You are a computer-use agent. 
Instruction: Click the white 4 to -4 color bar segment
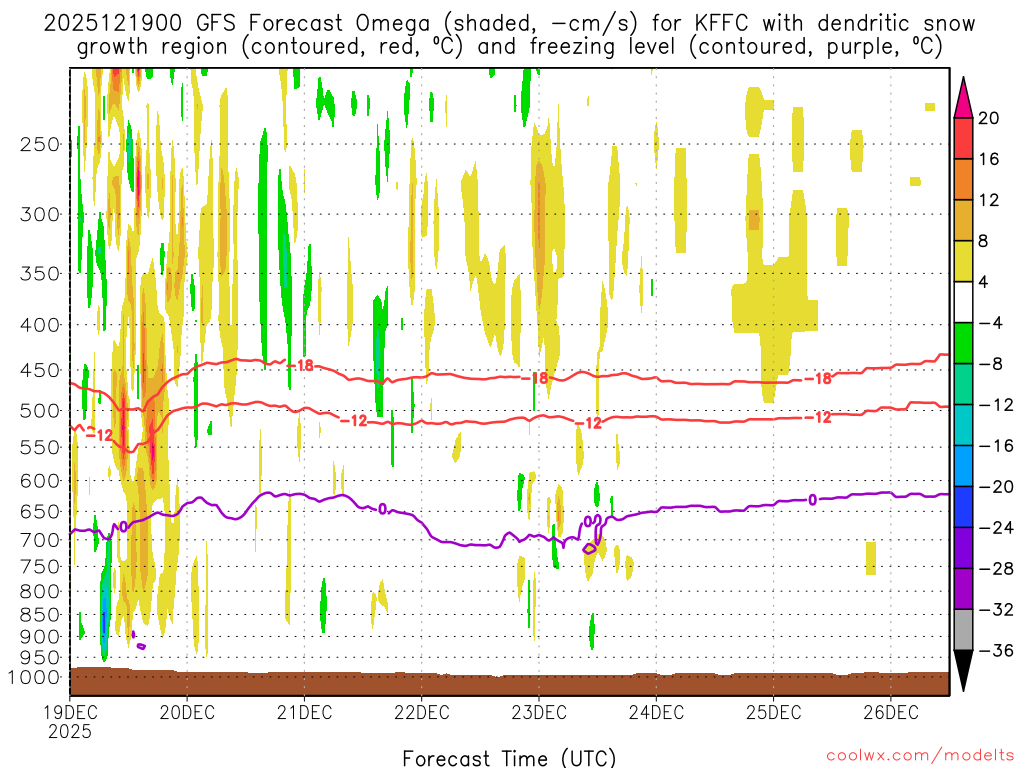(x=963, y=302)
